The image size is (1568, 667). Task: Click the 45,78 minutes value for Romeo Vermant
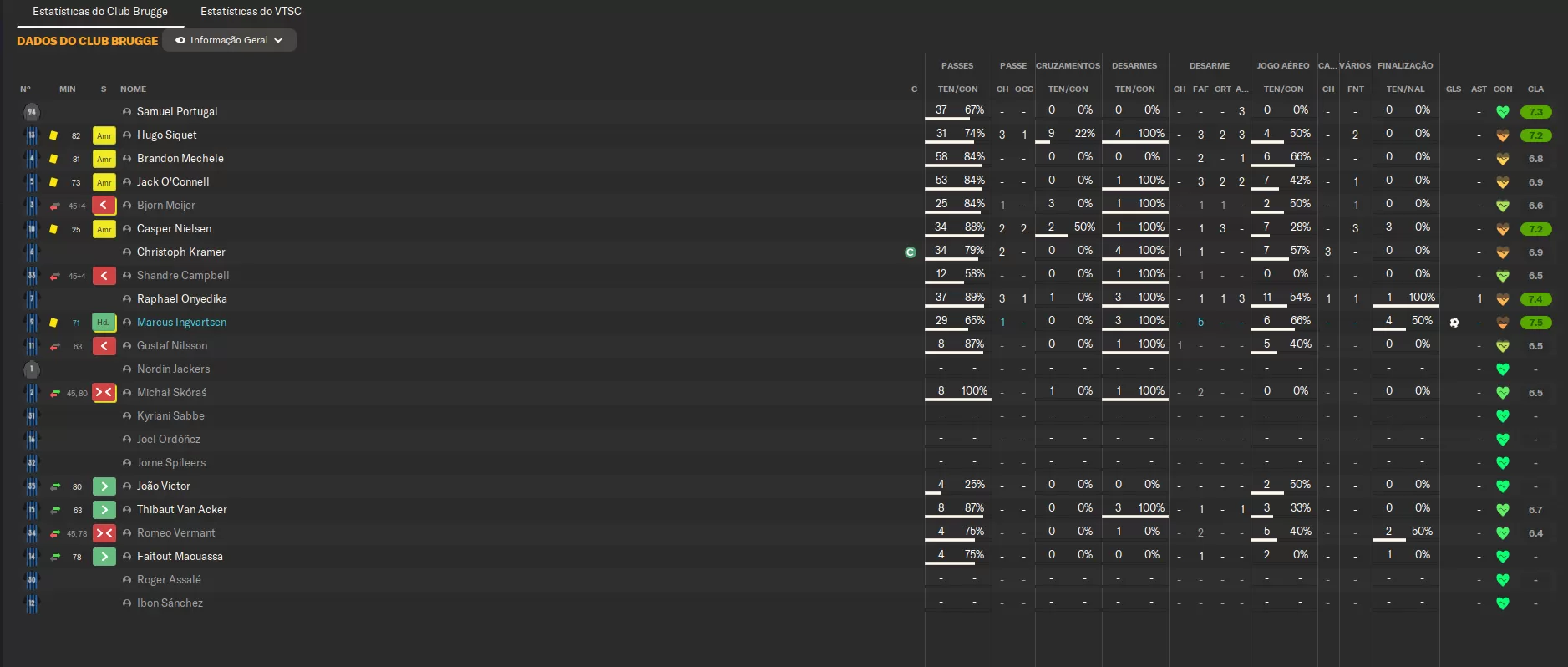click(77, 533)
